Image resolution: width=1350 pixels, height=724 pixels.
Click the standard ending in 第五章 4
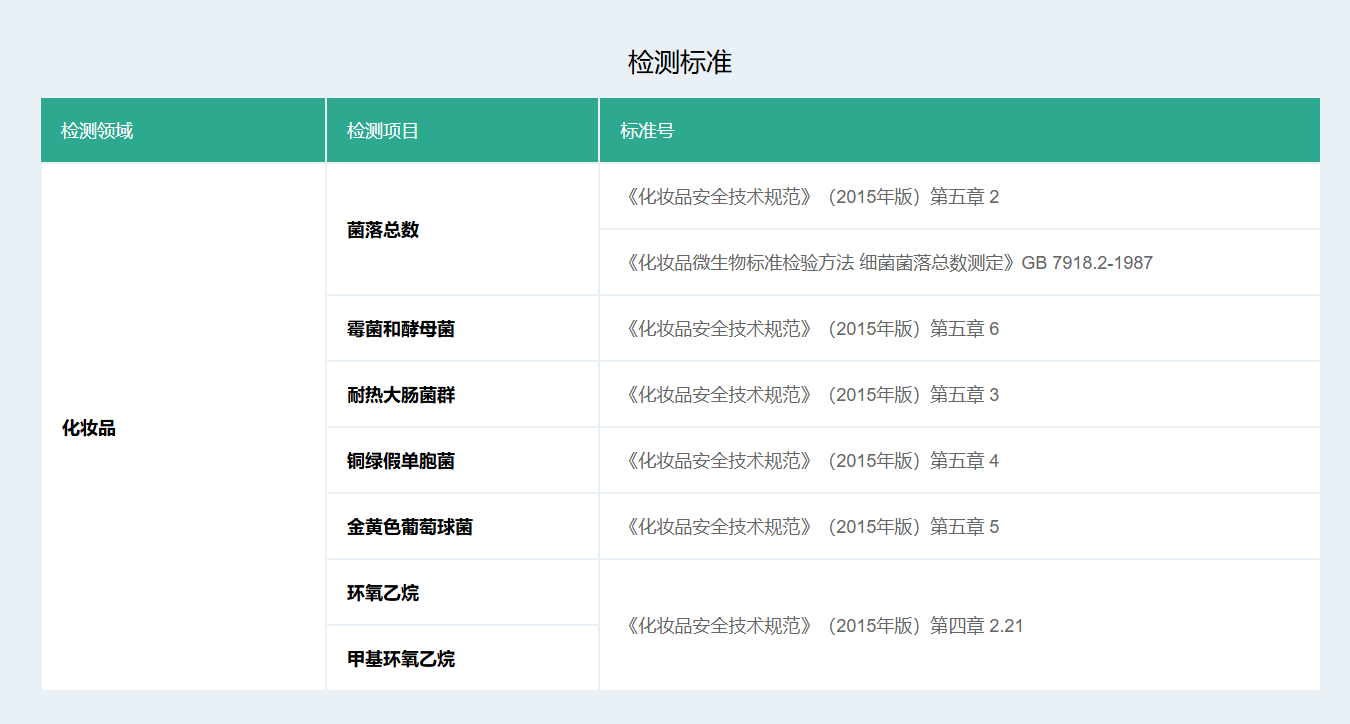(x=810, y=461)
